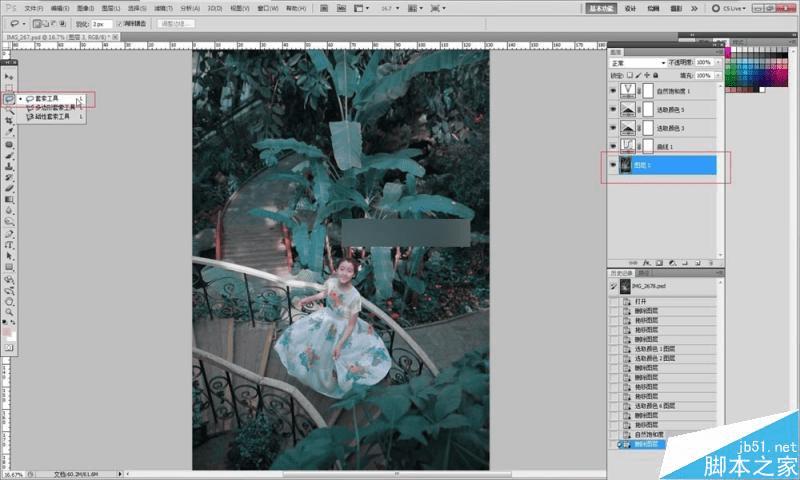This screenshot has width=800, height=480.
Task: Select the Type tool in the toolbox
Action: [x=9, y=245]
